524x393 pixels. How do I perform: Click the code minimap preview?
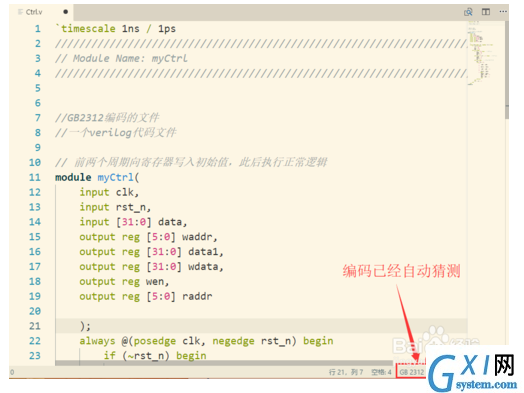(x=481, y=53)
